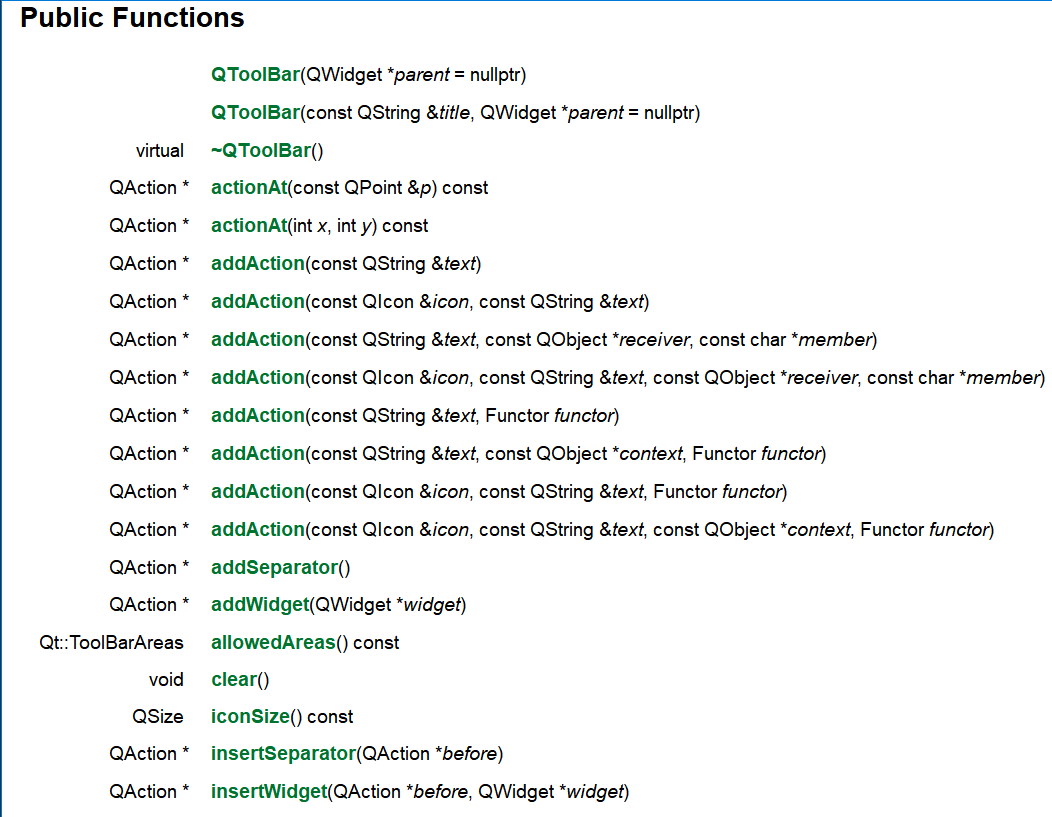Open addAction with icon, text, context, functor
1052x817 pixels.
click(x=258, y=530)
